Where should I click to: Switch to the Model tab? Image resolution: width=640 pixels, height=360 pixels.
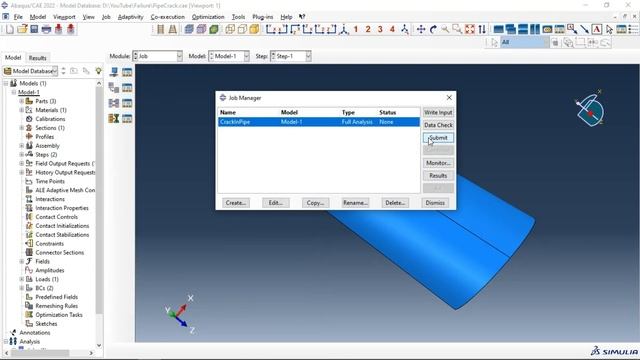(x=13, y=58)
